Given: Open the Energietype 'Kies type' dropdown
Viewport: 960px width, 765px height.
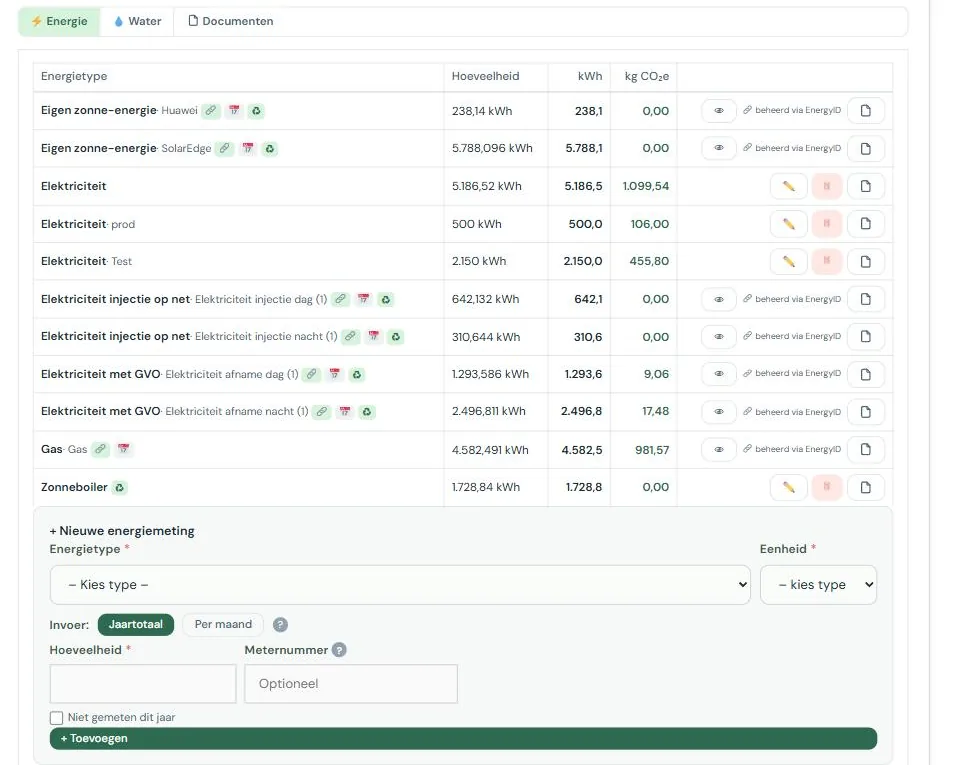Looking at the screenshot, I should point(400,584).
